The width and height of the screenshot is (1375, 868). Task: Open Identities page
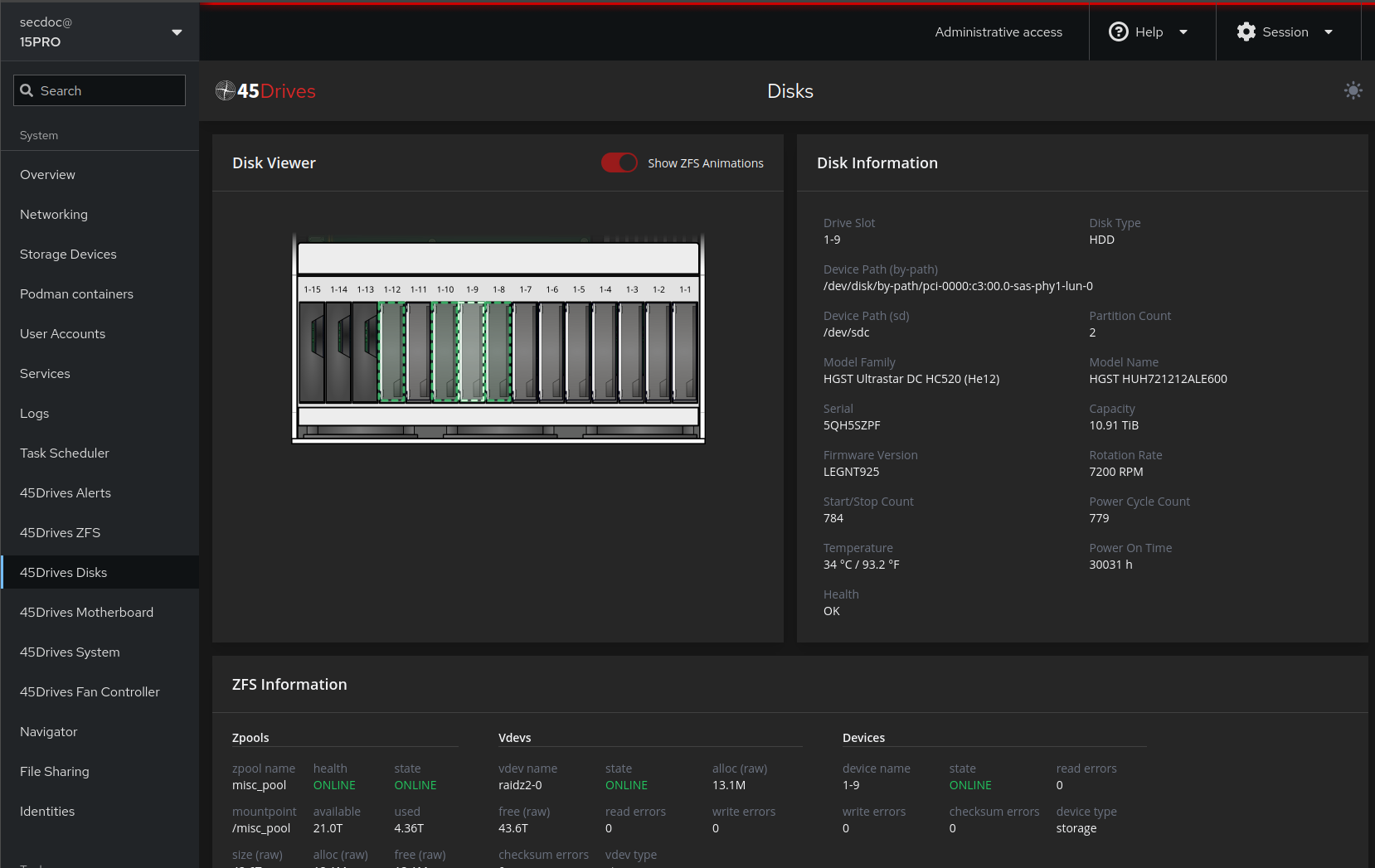click(x=100, y=811)
